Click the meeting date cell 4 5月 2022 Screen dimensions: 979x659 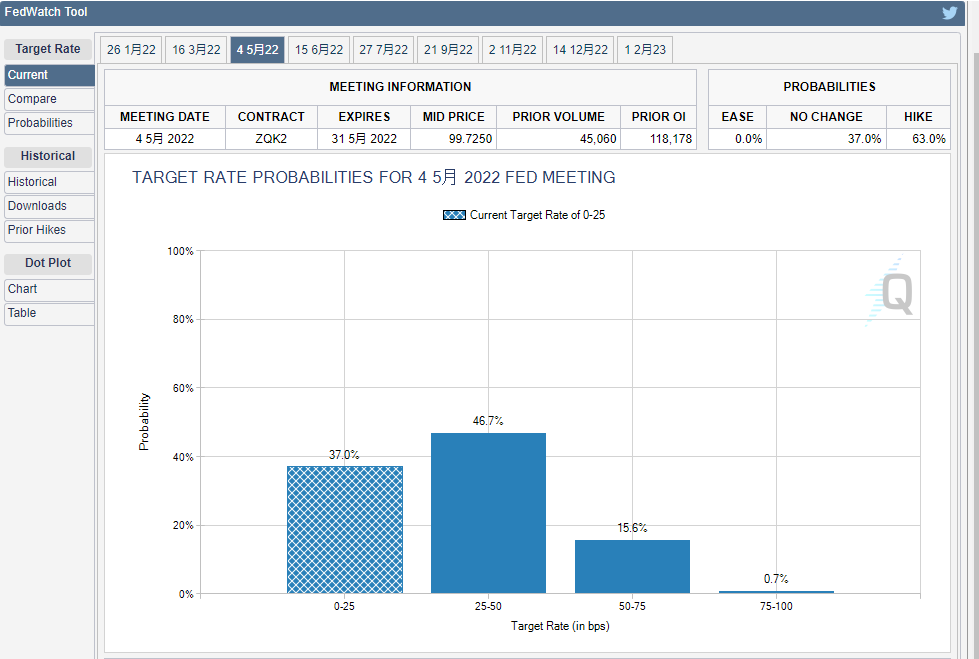tap(165, 139)
